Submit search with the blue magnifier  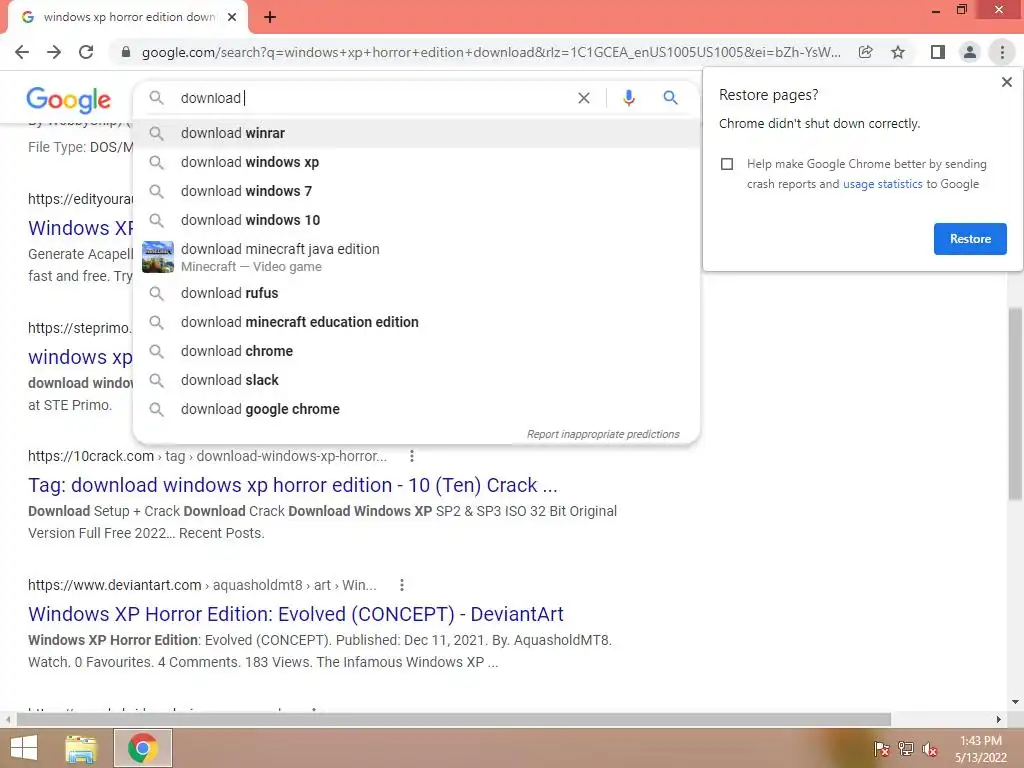point(670,98)
